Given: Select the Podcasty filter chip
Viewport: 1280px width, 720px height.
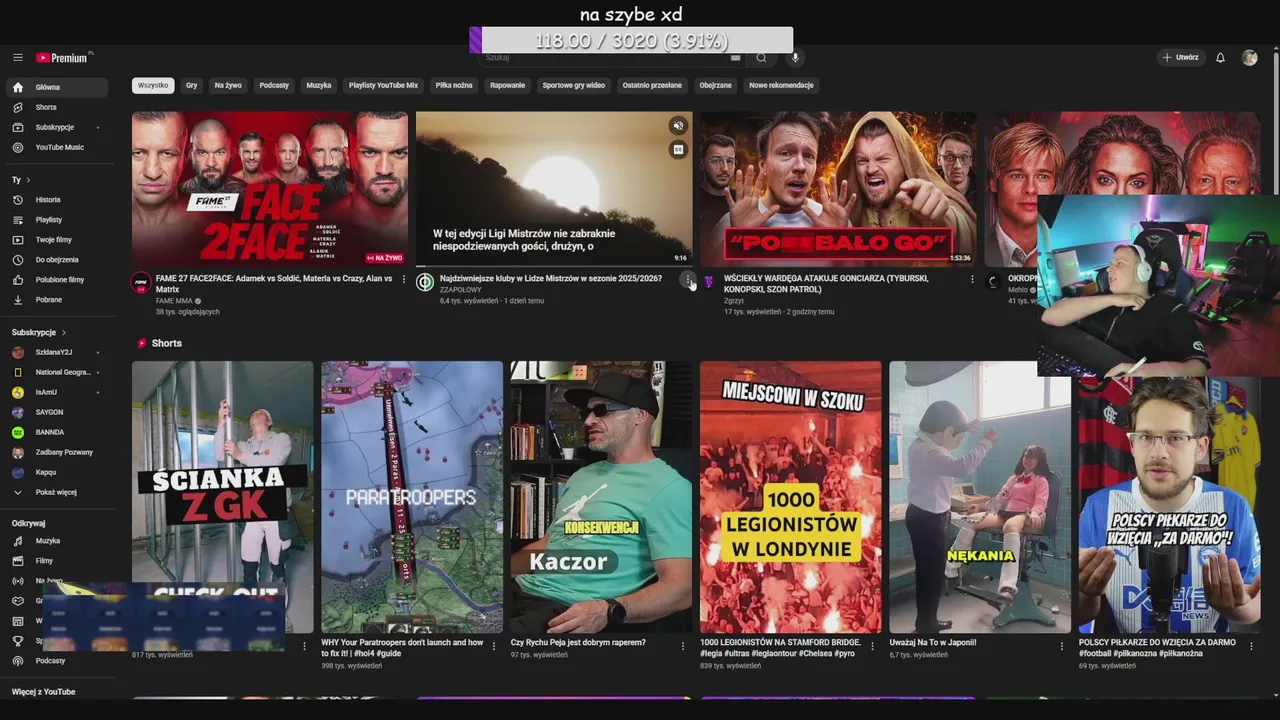Looking at the screenshot, I should pyautogui.click(x=274, y=86).
